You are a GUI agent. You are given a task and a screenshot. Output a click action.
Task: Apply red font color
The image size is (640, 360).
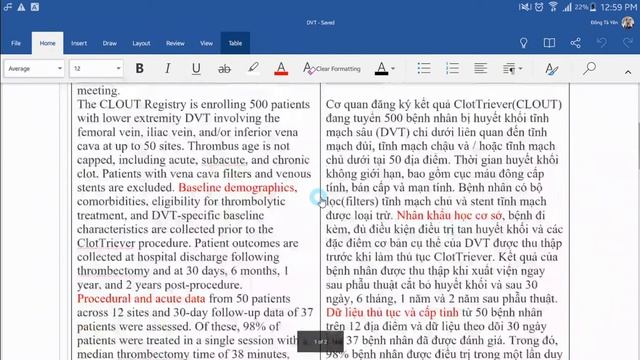281,69
